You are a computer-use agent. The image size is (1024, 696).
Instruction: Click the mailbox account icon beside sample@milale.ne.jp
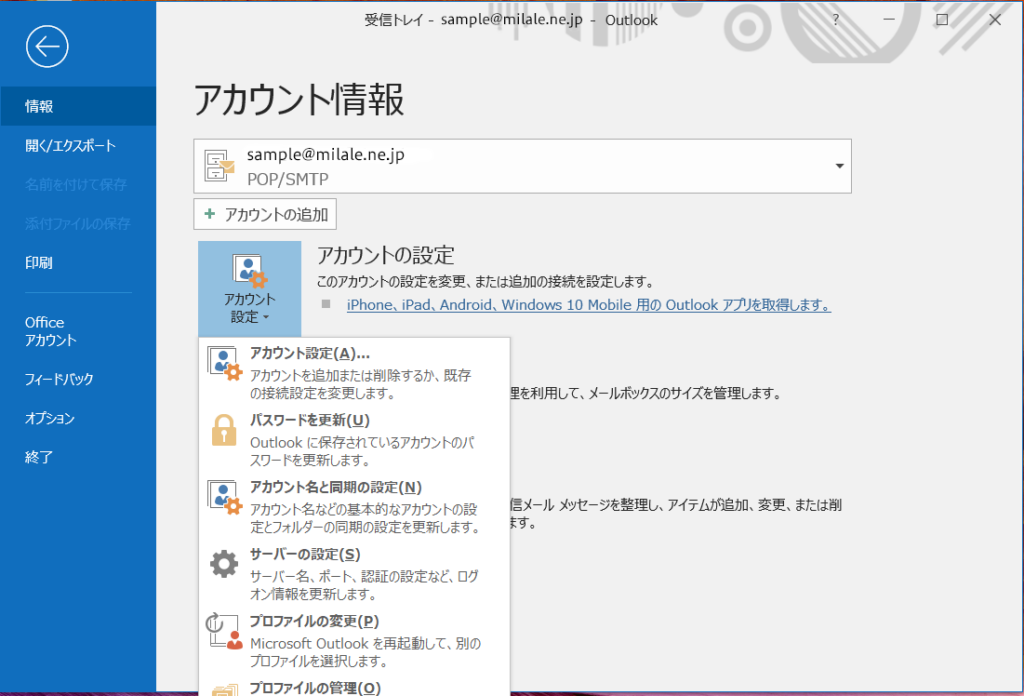click(219, 166)
